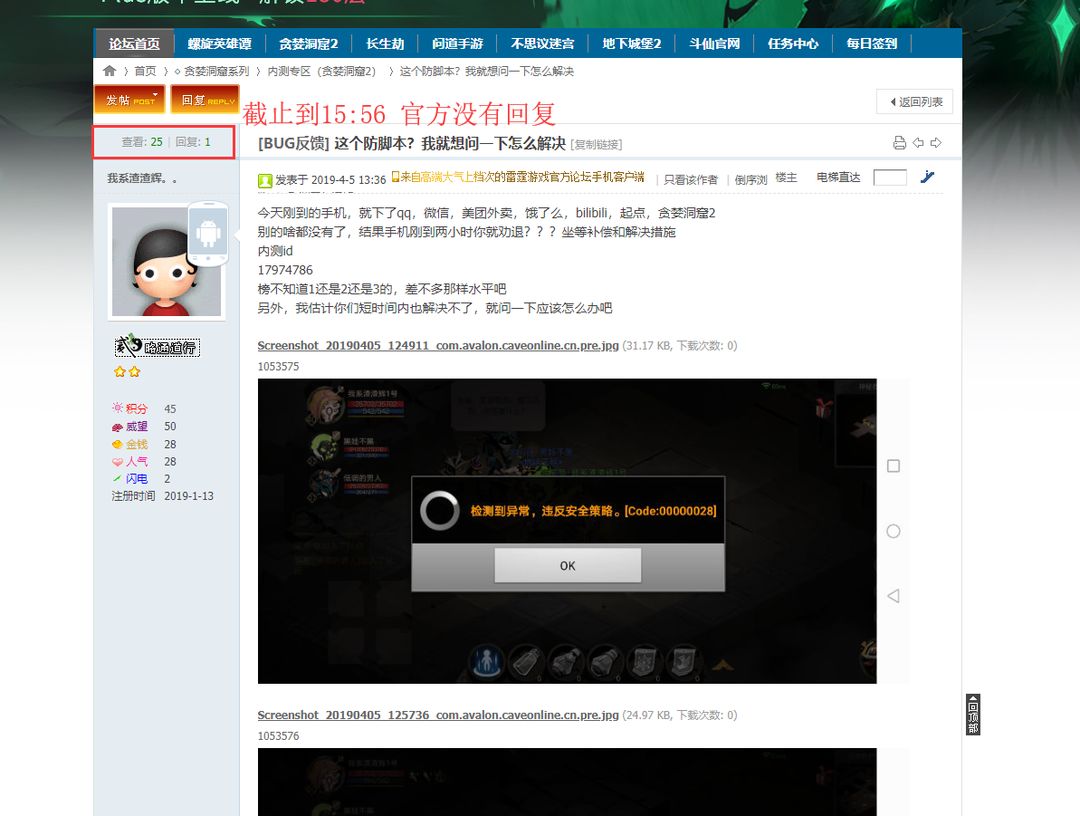Print this thread using the printer icon
1080x816 pixels.
click(899, 143)
